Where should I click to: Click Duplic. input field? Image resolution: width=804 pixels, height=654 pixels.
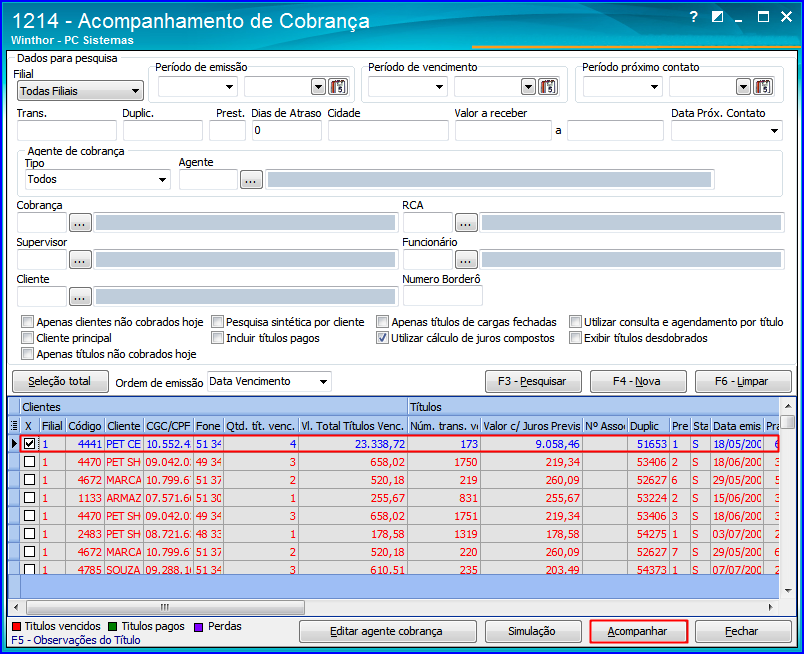click(163, 131)
